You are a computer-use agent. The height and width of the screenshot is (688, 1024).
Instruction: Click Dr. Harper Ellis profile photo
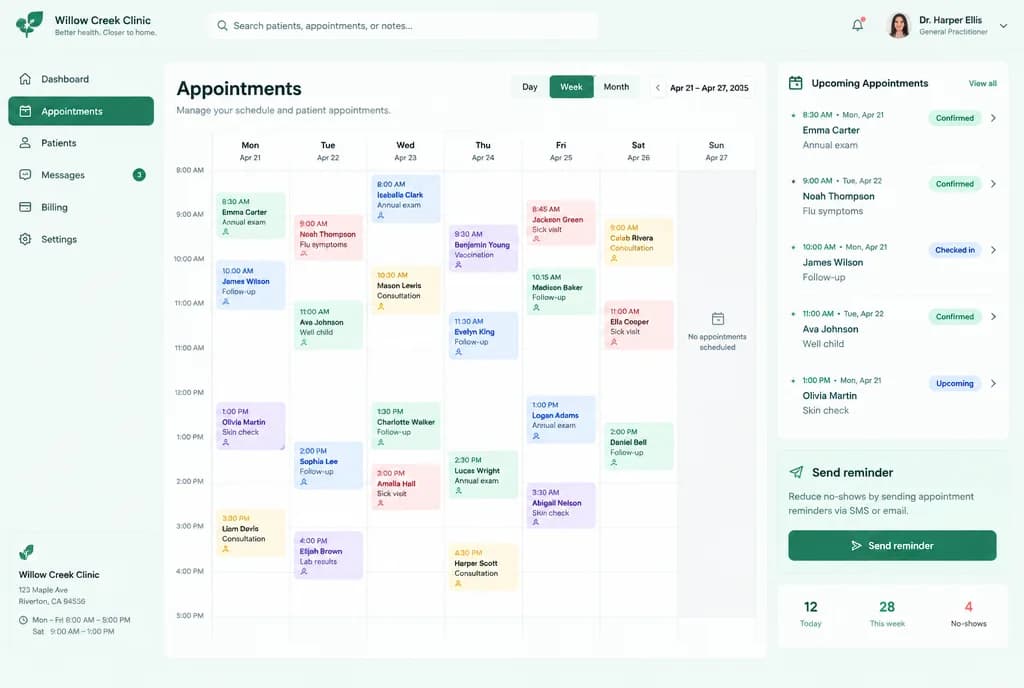tap(899, 25)
